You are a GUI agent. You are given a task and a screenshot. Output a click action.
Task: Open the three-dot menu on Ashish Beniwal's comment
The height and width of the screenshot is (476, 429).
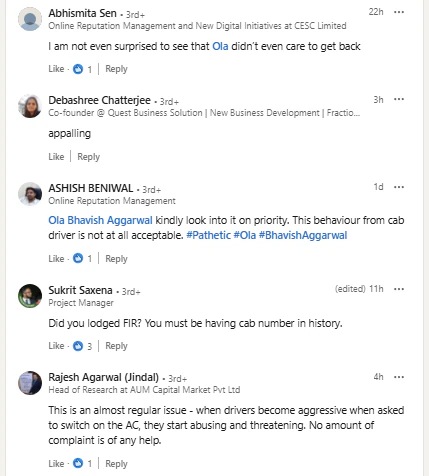click(399, 187)
